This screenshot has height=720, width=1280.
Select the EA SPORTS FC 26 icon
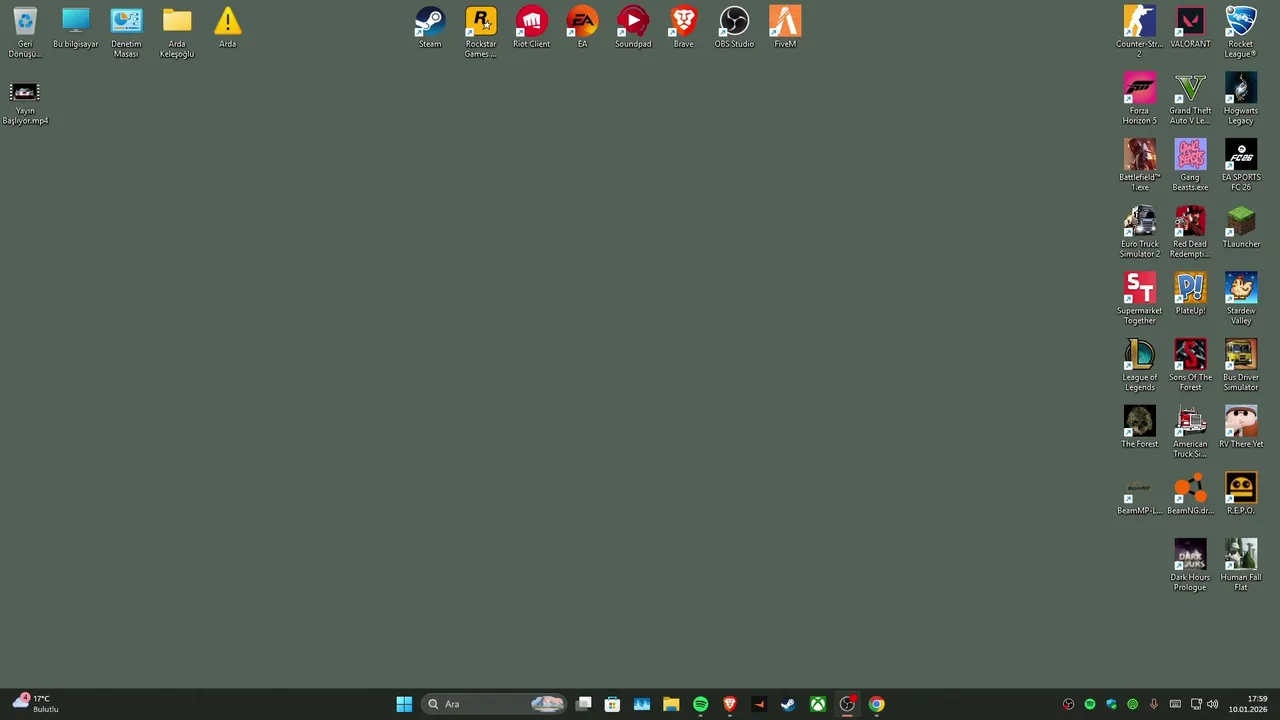tap(1241, 165)
